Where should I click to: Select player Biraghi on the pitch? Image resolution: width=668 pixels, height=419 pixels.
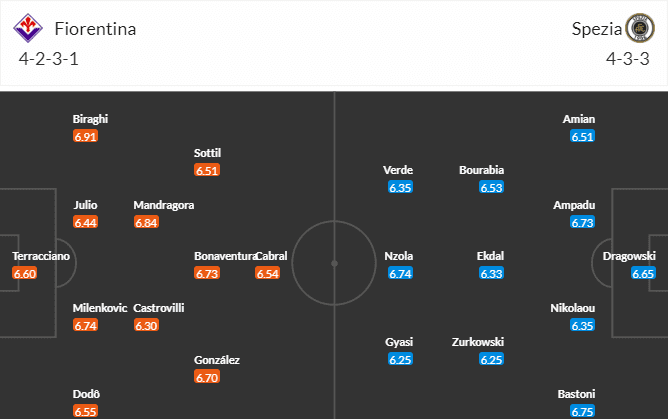(x=90, y=119)
